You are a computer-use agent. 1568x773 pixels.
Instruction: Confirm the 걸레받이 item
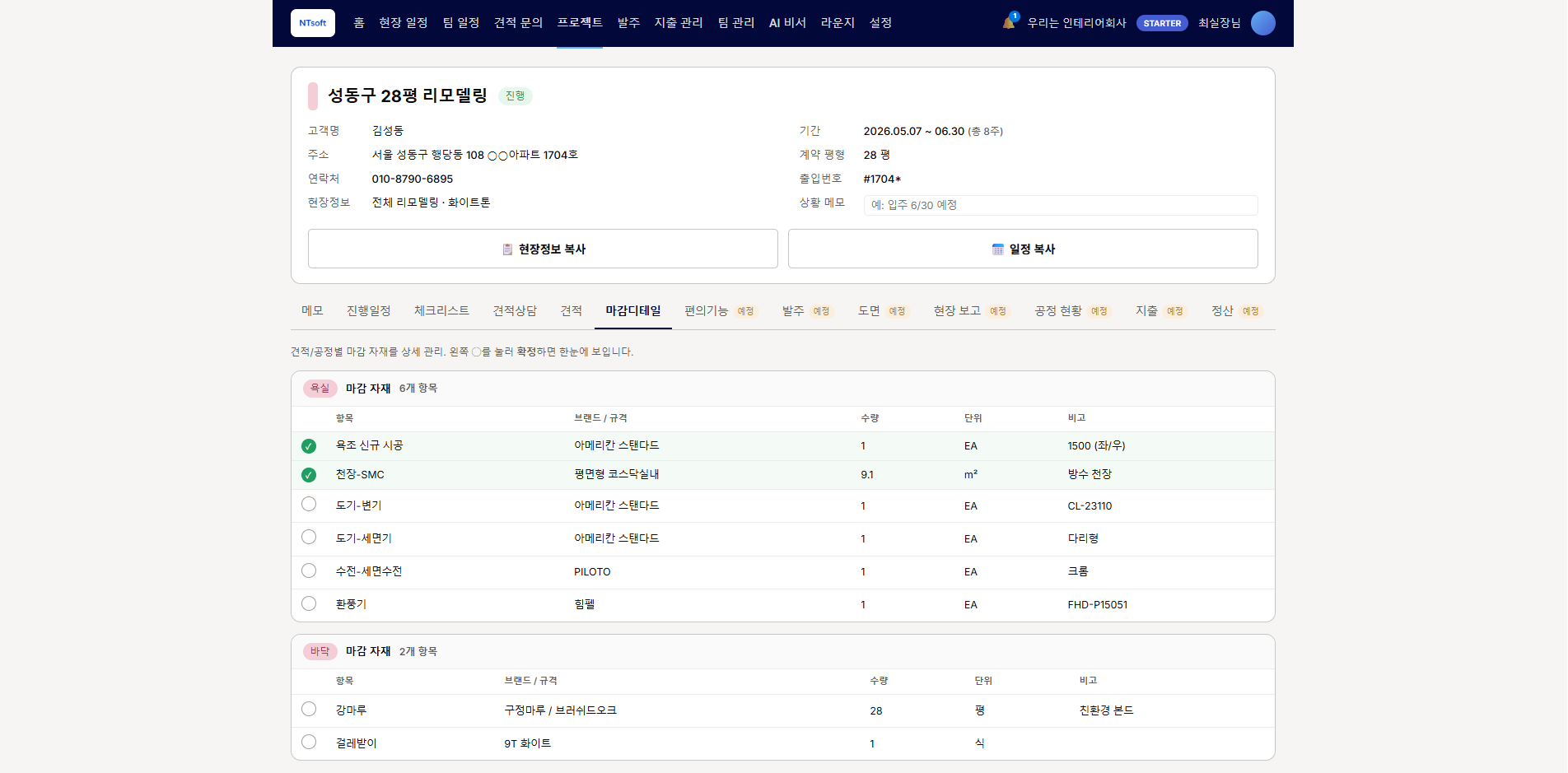[309, 742]
